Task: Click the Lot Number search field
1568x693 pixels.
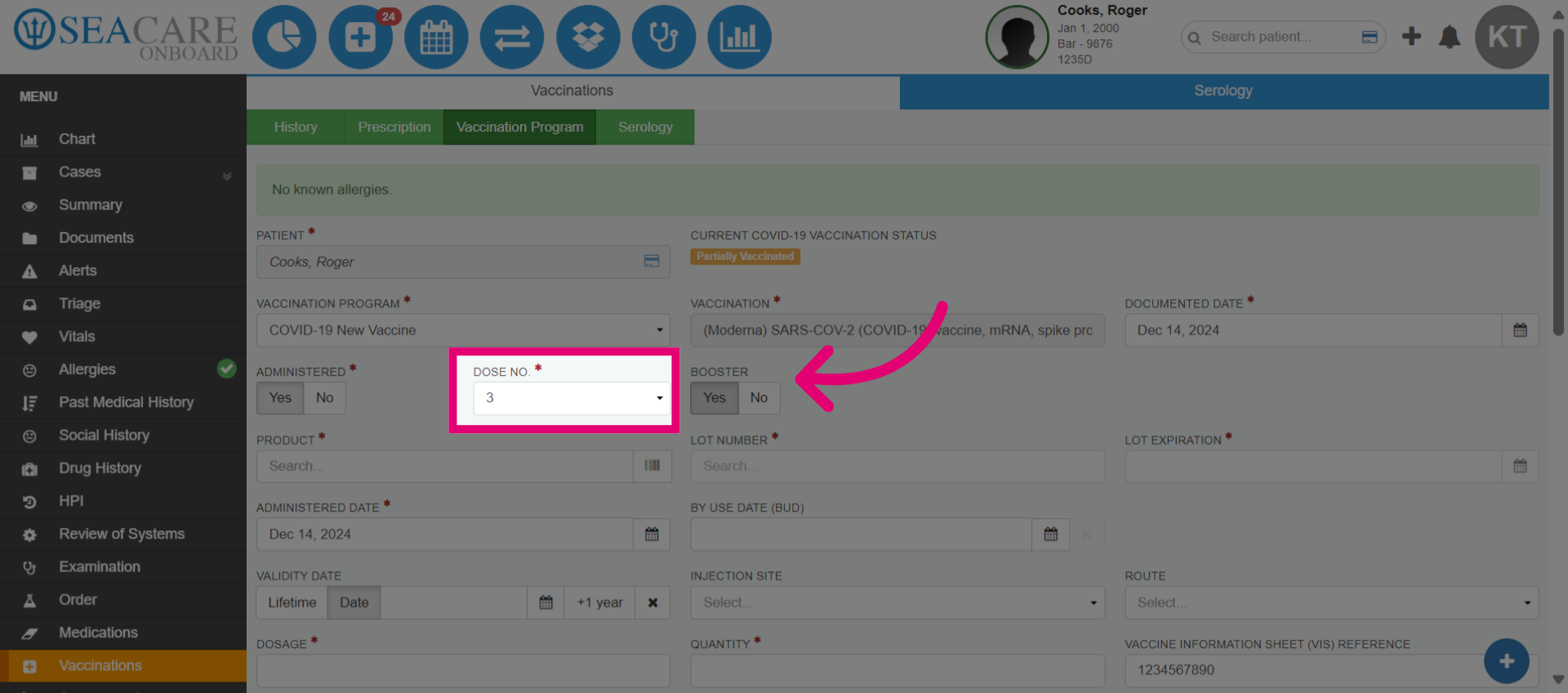Action: pyautogui.click(x=898, y=466)
